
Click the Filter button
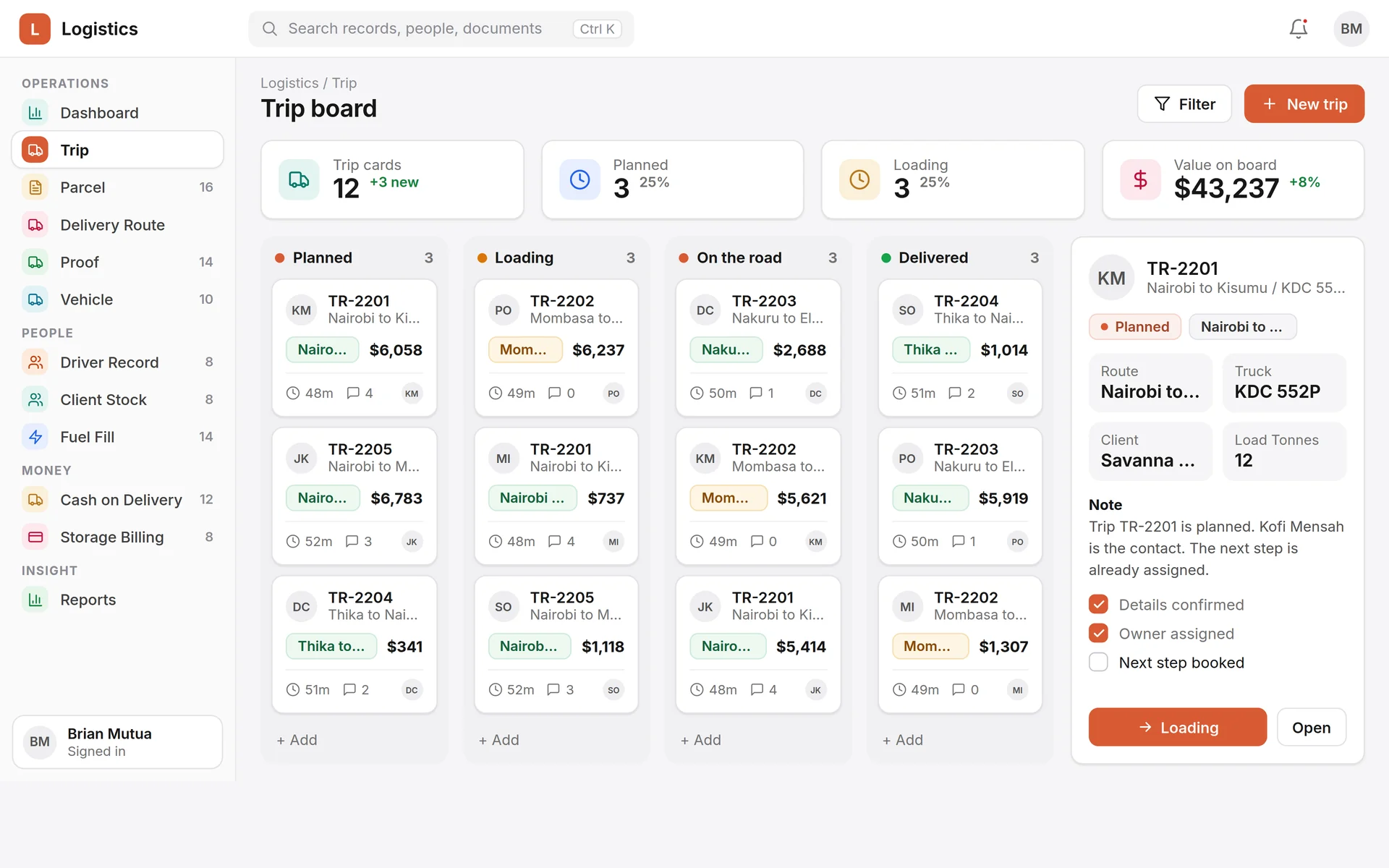coord(1184,104)
